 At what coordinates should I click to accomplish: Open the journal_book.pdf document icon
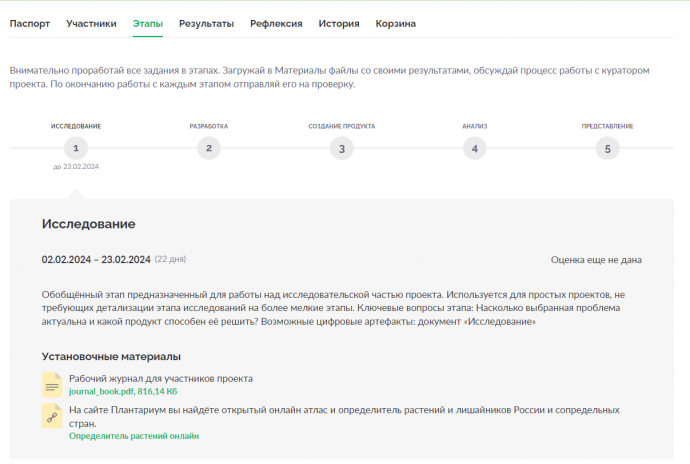[x=52, y=385]
